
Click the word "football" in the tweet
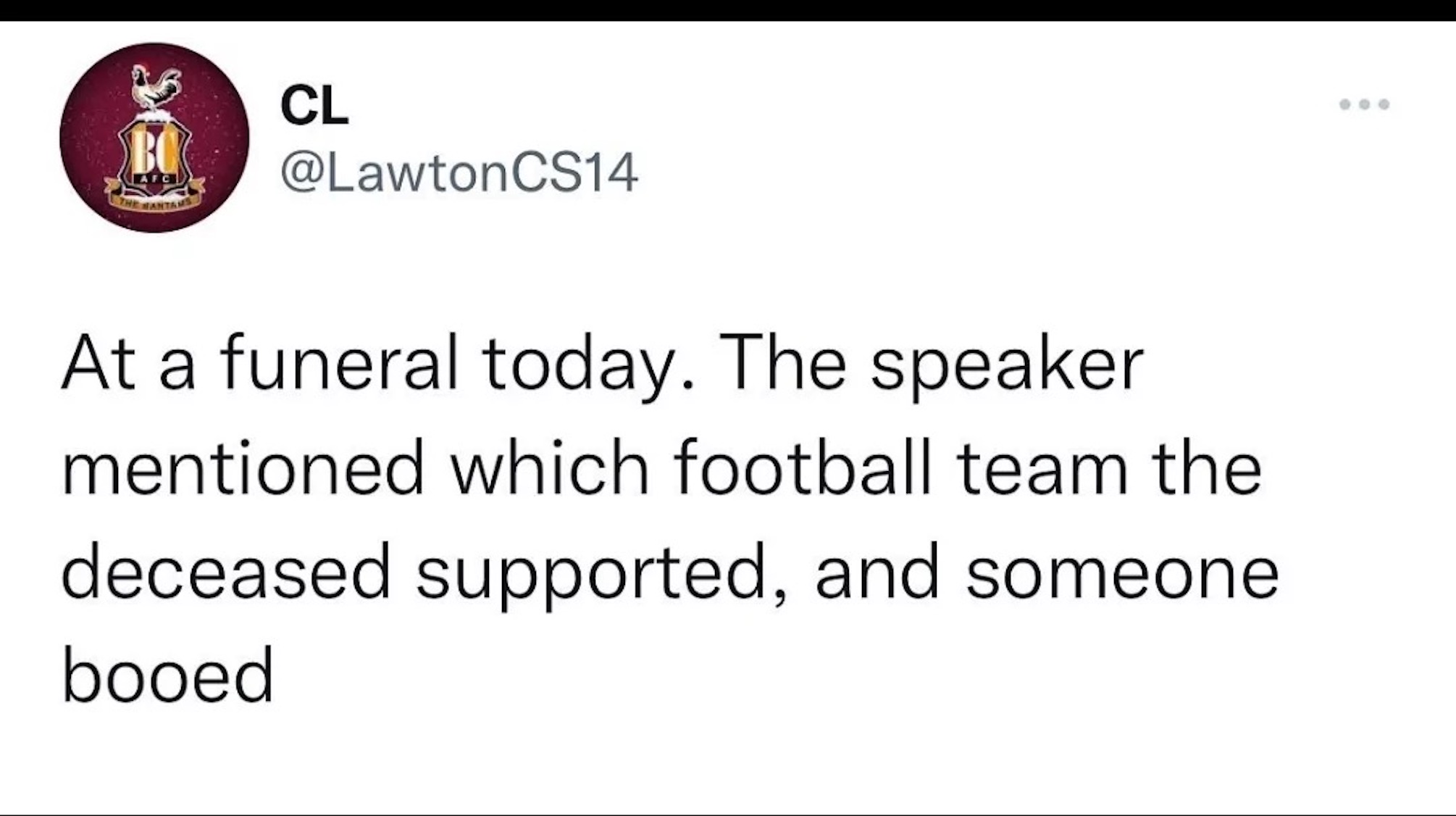(x=803, y=469)
